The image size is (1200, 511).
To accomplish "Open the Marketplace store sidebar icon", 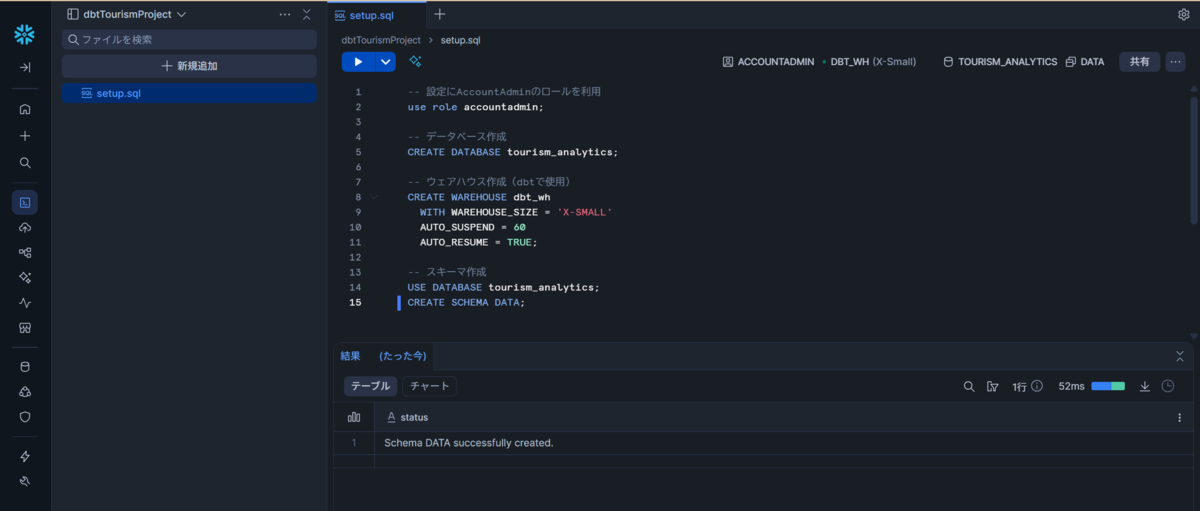I will point(25,327).
